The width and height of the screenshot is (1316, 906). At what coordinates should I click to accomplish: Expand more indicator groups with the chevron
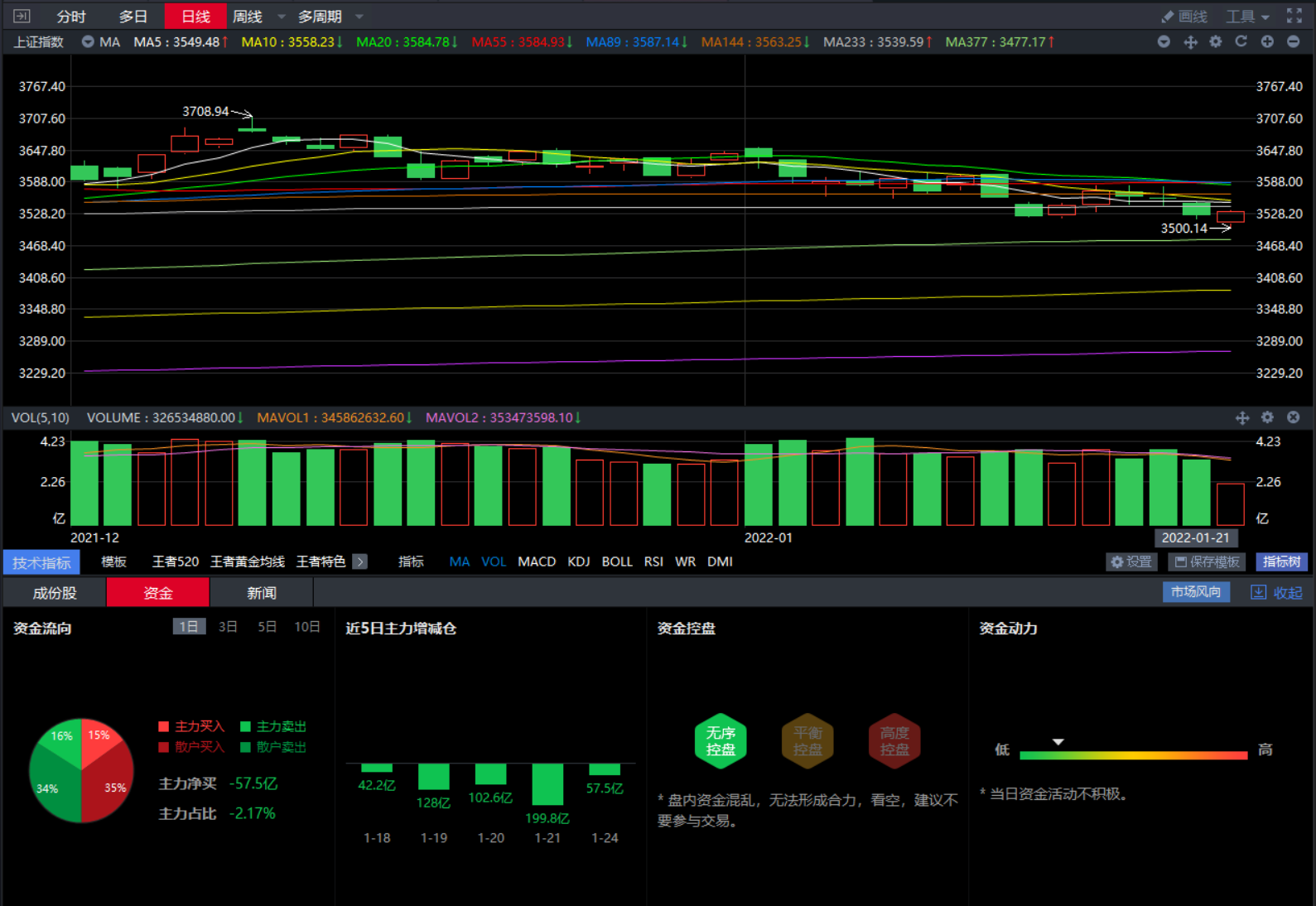tap(359, 561)
